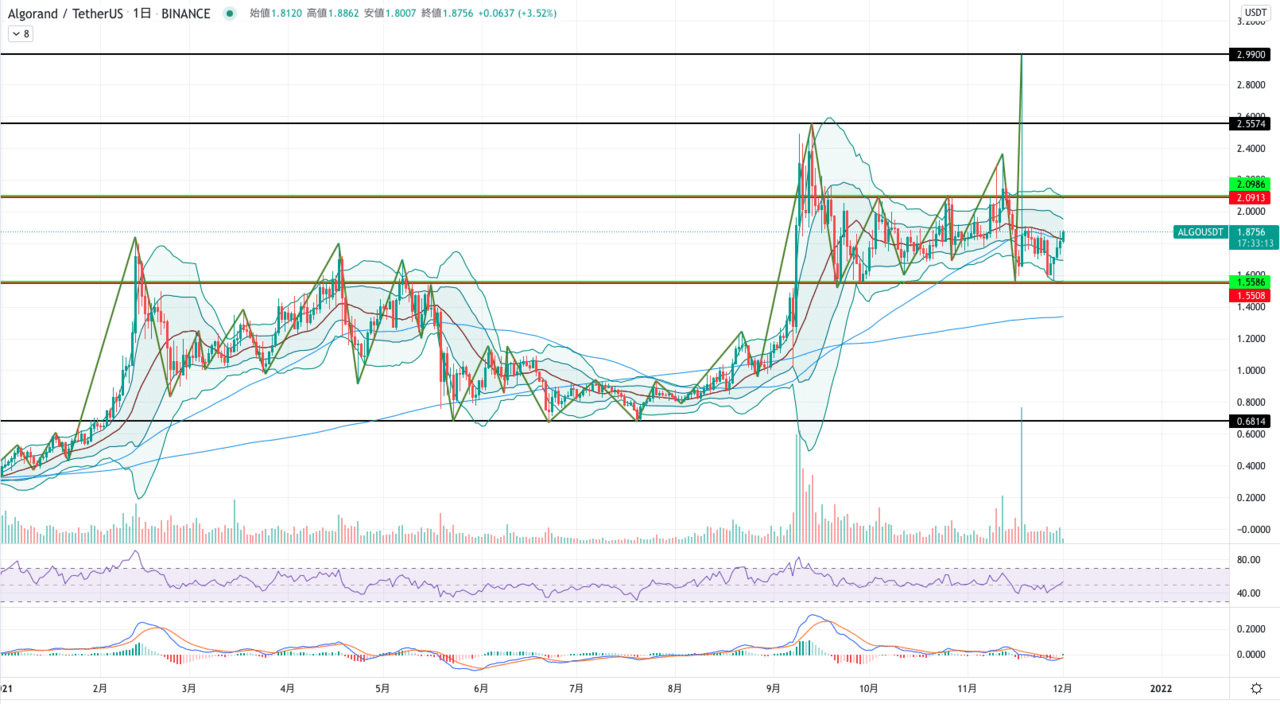
Task: Click the green 2.0986 price tag
Action: click(x=1249, y=185)
